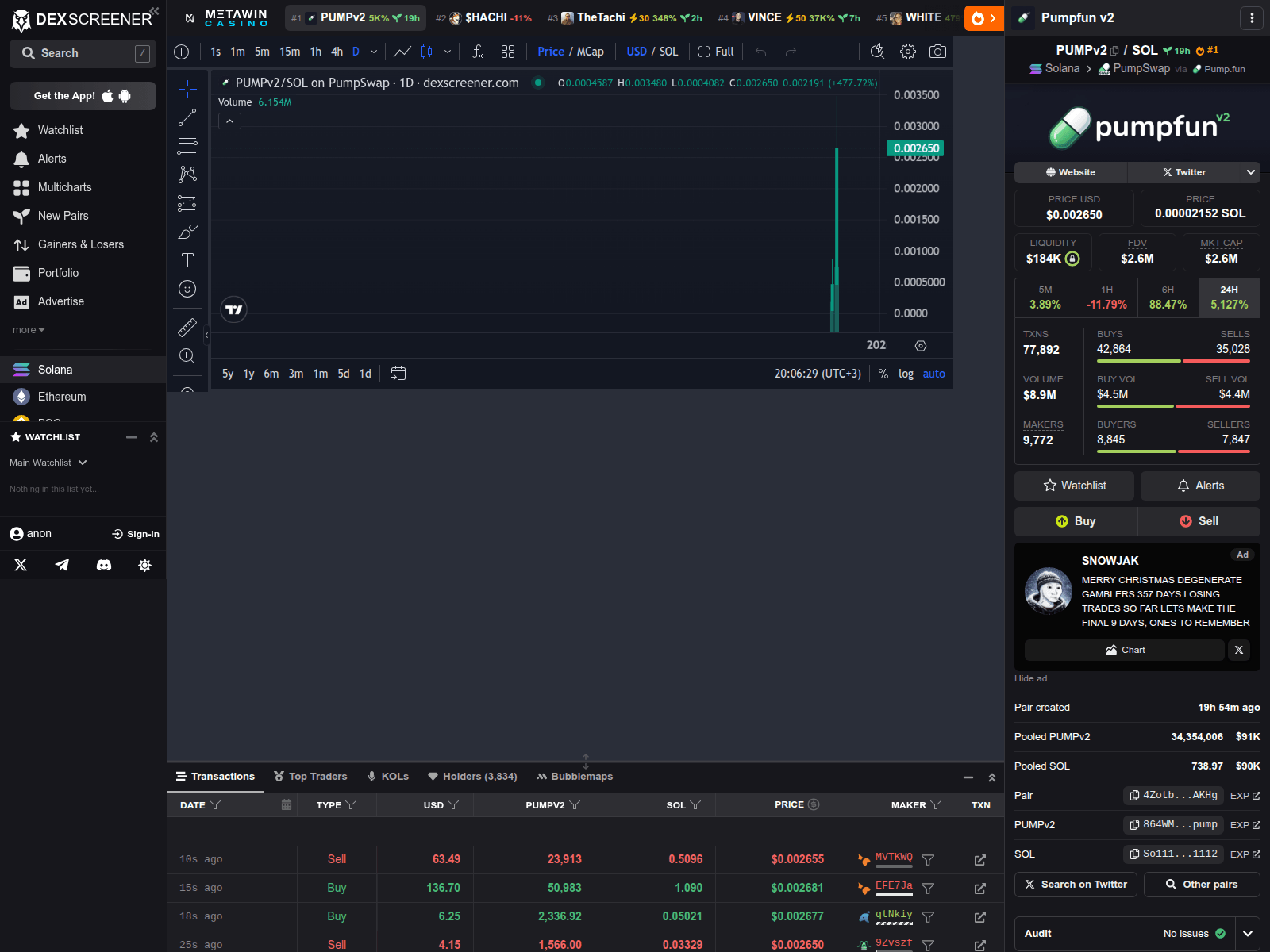Toggle the theme sun icon
Viewport: 1270px width, 952px height.
point(144,565)
